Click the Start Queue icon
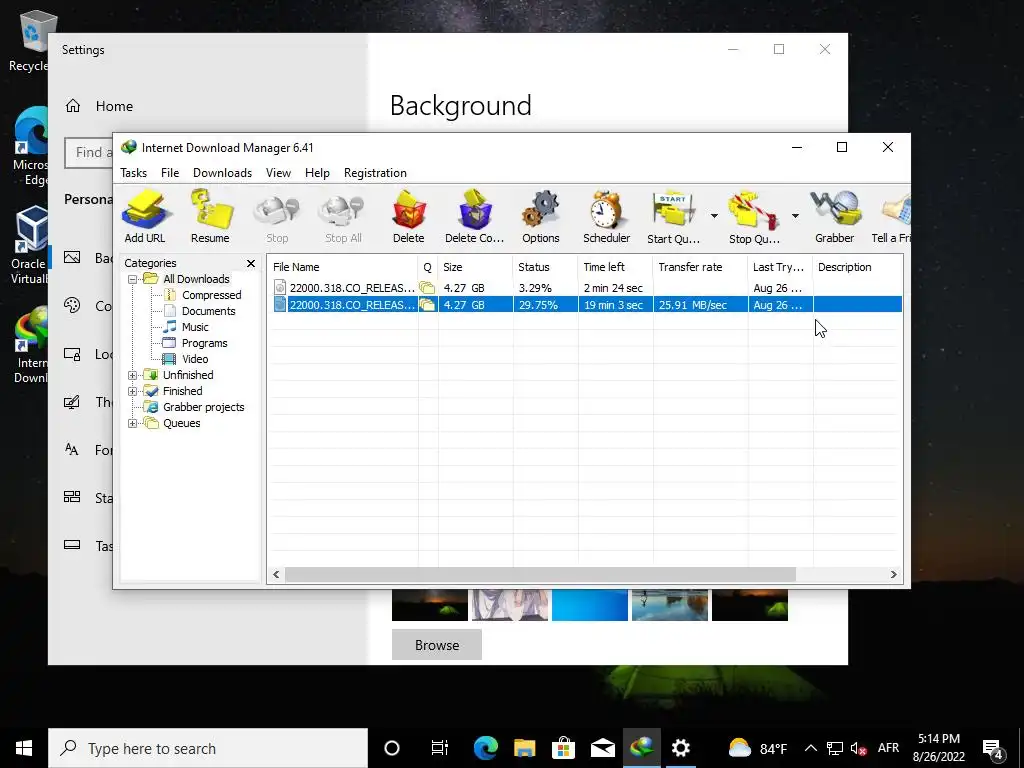 (673, 217)
